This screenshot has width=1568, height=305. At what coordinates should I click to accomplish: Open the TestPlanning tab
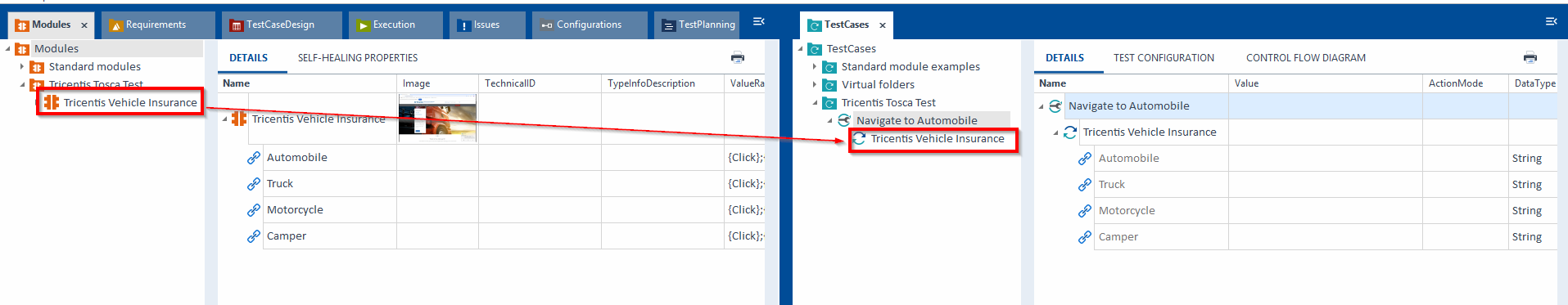coord(698,25)
